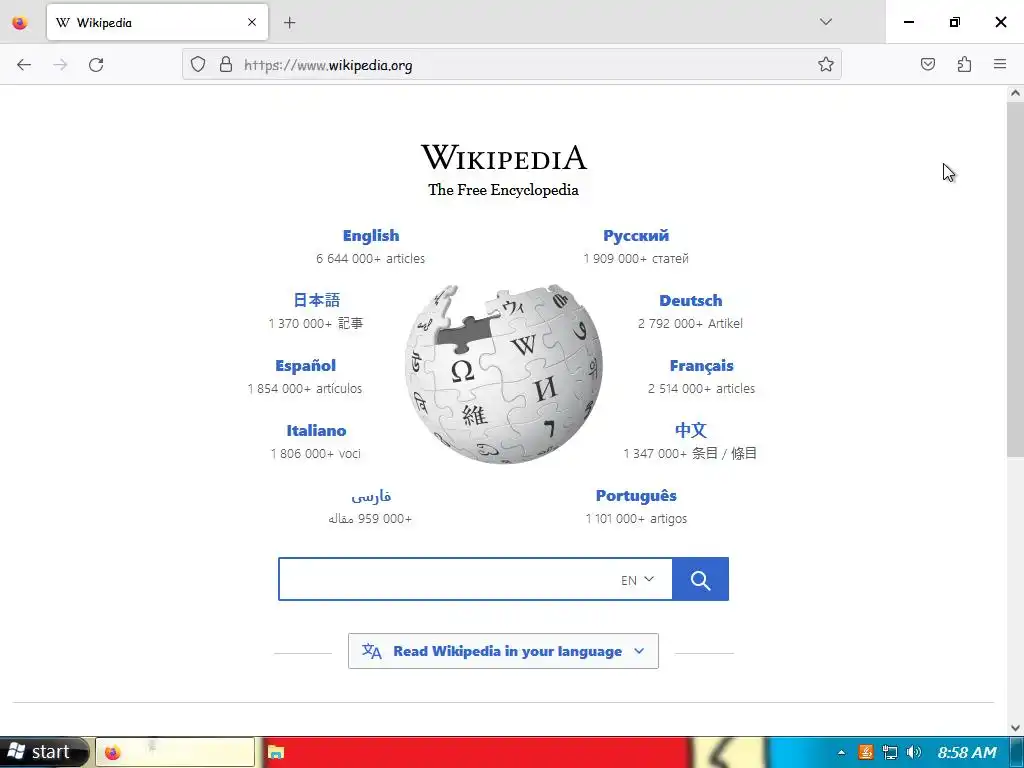Image resolution: width=1024 pixels, height=768 pixels.
Task: Open Português Wikipedia
Action: tap(636, 496)
